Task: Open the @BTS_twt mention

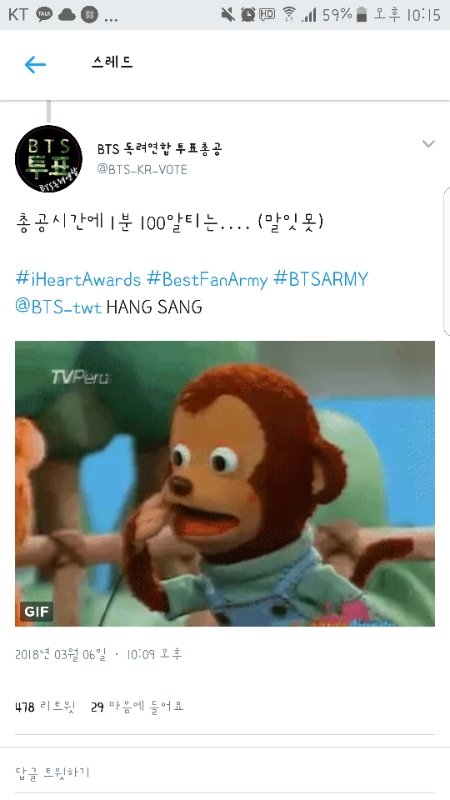Action: click(58, 307)
